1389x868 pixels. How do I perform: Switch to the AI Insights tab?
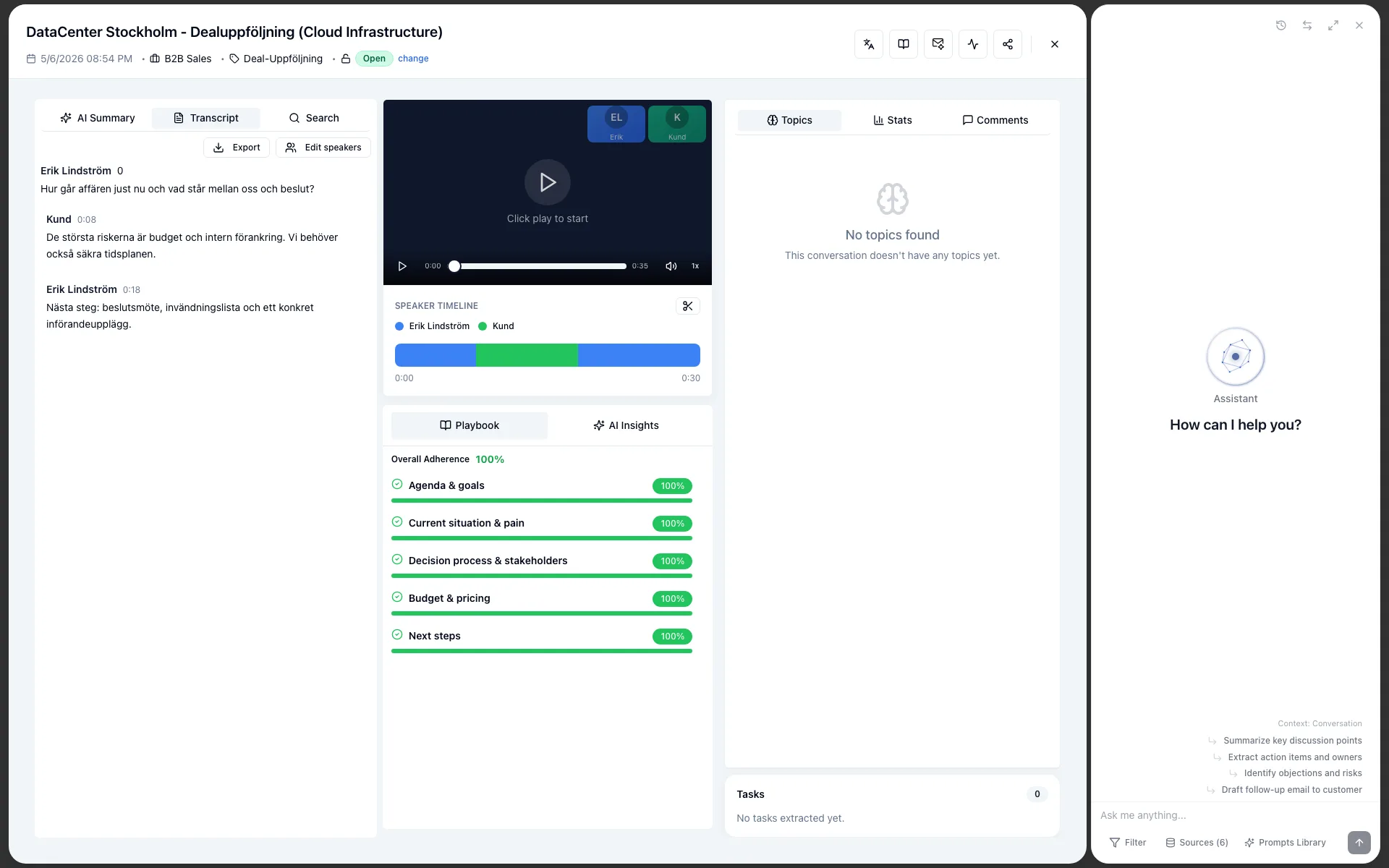tap(626, 425)
